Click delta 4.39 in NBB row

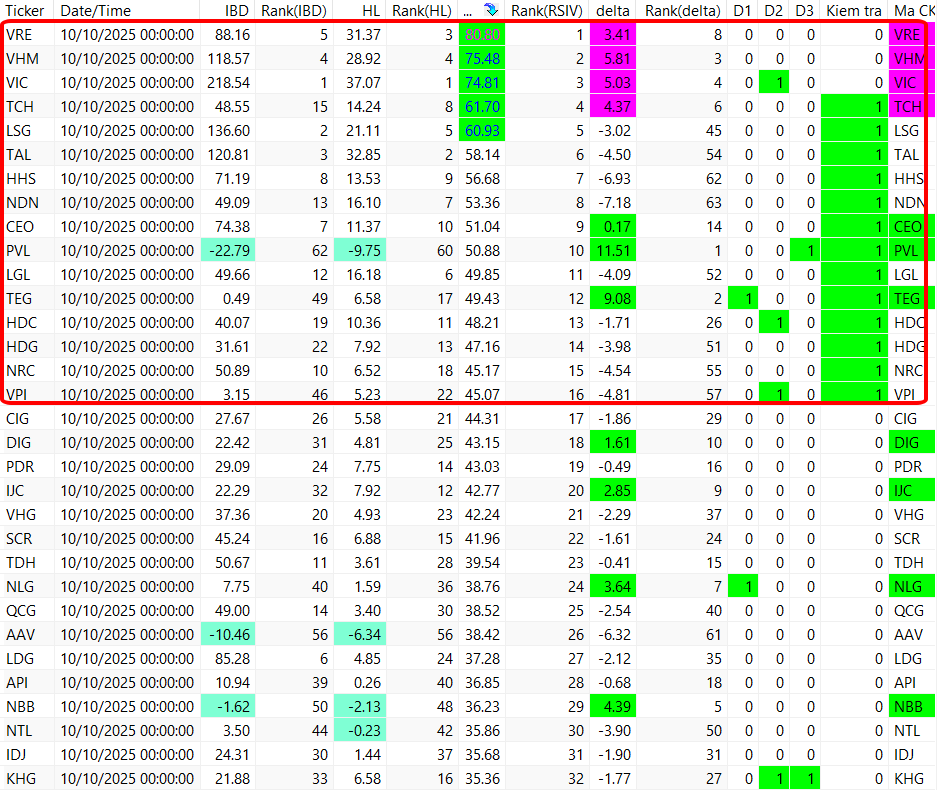[x=613, y=706]
